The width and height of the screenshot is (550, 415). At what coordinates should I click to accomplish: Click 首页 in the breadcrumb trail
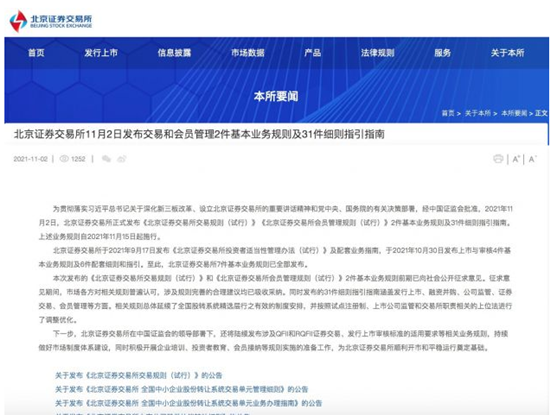[448, 113]
